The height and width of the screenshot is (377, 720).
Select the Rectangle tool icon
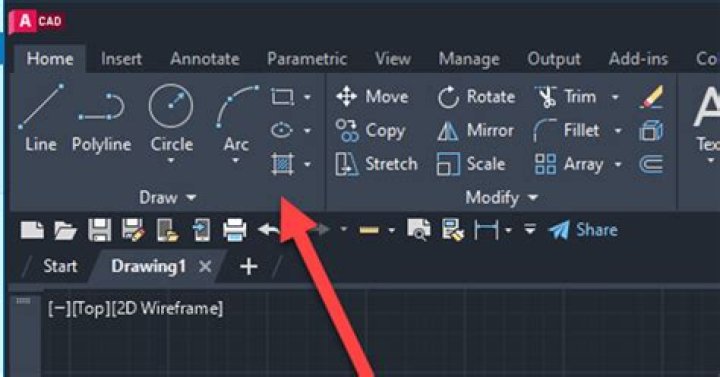(x=282, y=97)
